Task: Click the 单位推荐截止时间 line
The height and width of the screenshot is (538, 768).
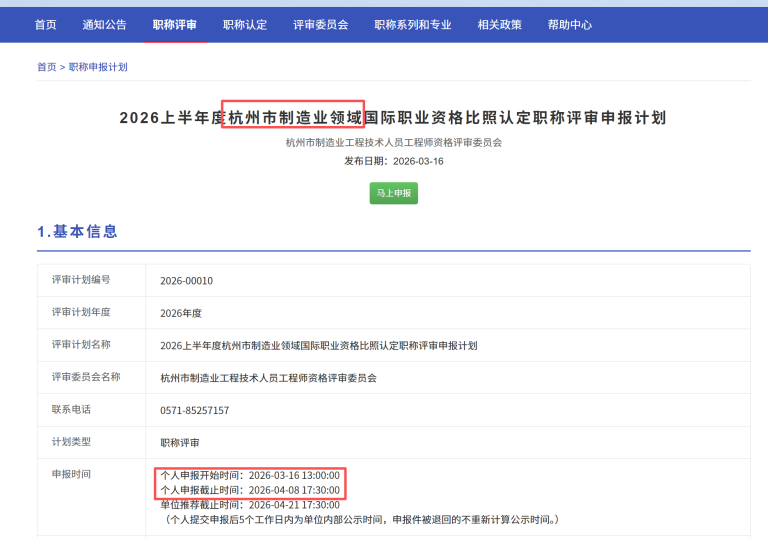Action: pyautogui.click(x=250, y=505)
